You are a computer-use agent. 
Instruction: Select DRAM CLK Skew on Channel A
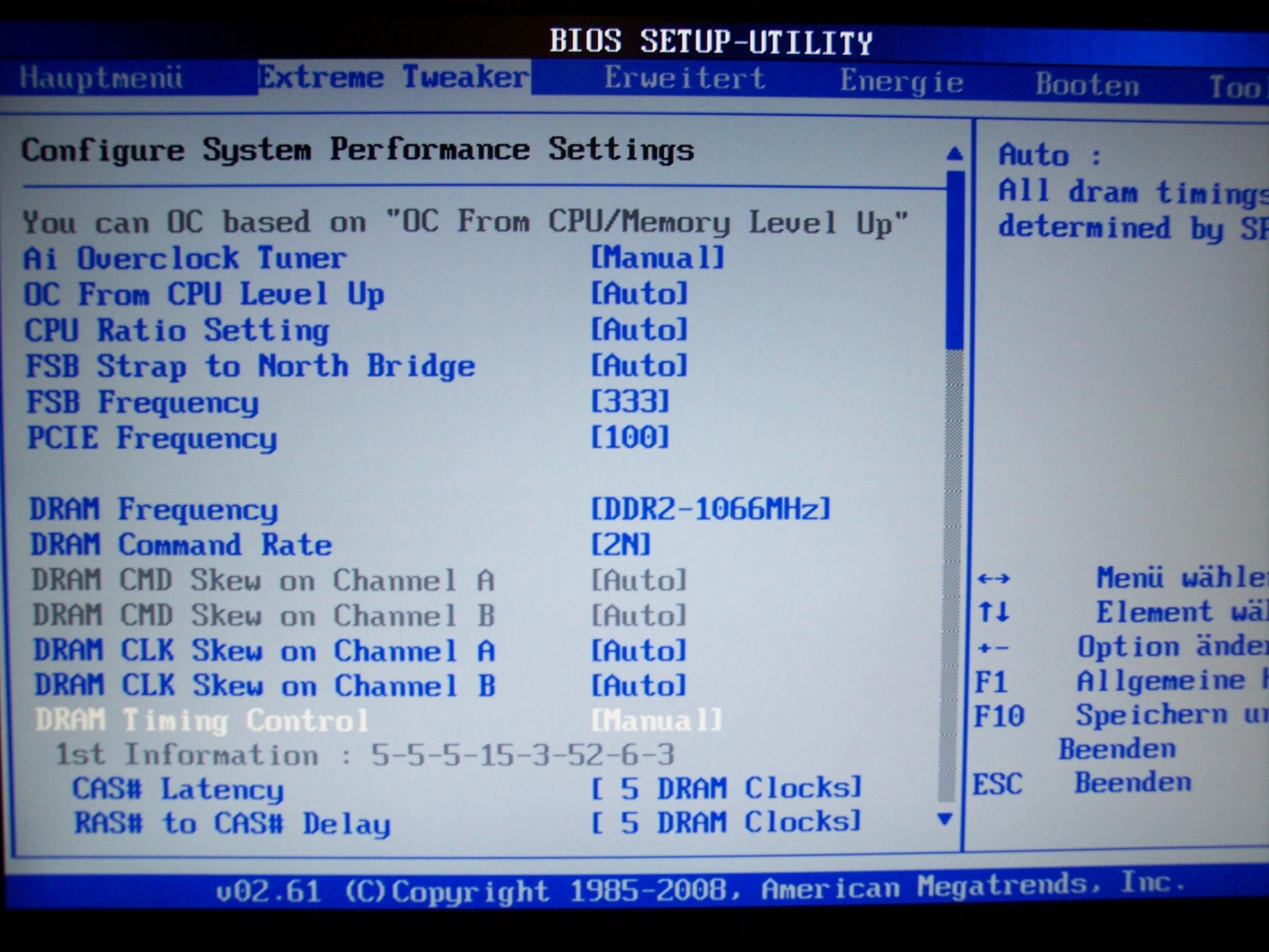click(264, 651)
